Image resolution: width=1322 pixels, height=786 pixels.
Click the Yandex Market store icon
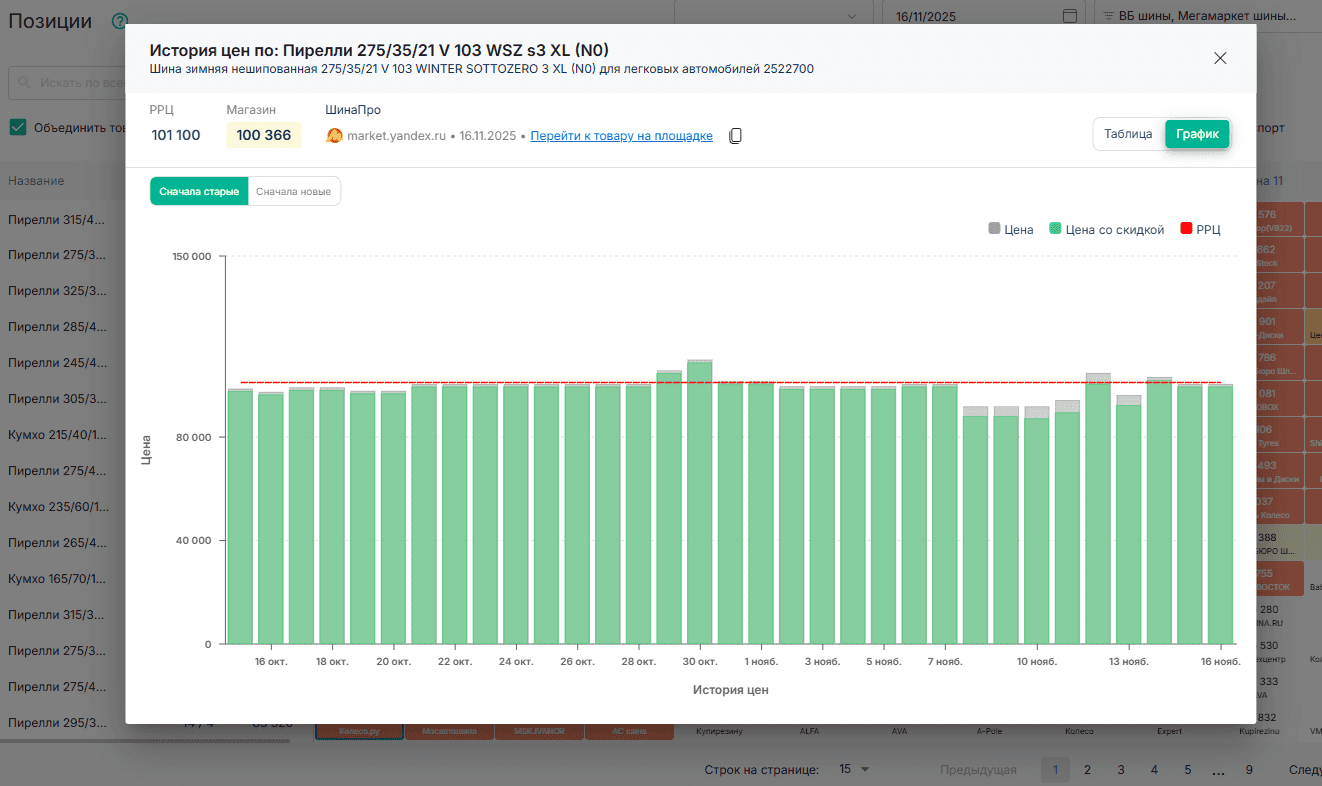coord(335,136)
